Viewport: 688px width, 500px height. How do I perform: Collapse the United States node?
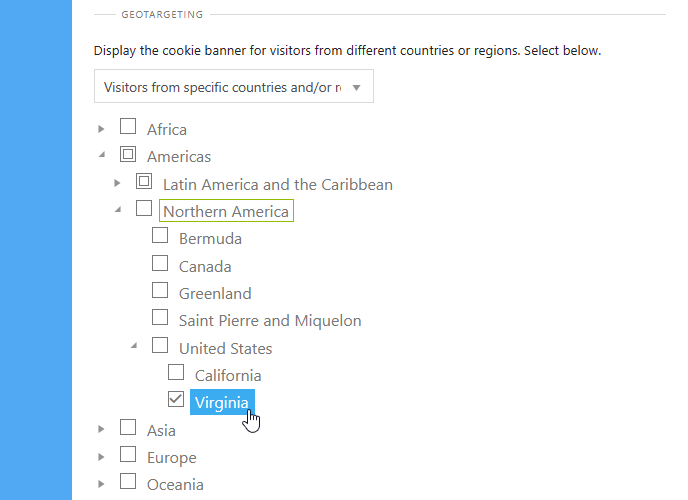pyautogui.click(x=134, y=346)
